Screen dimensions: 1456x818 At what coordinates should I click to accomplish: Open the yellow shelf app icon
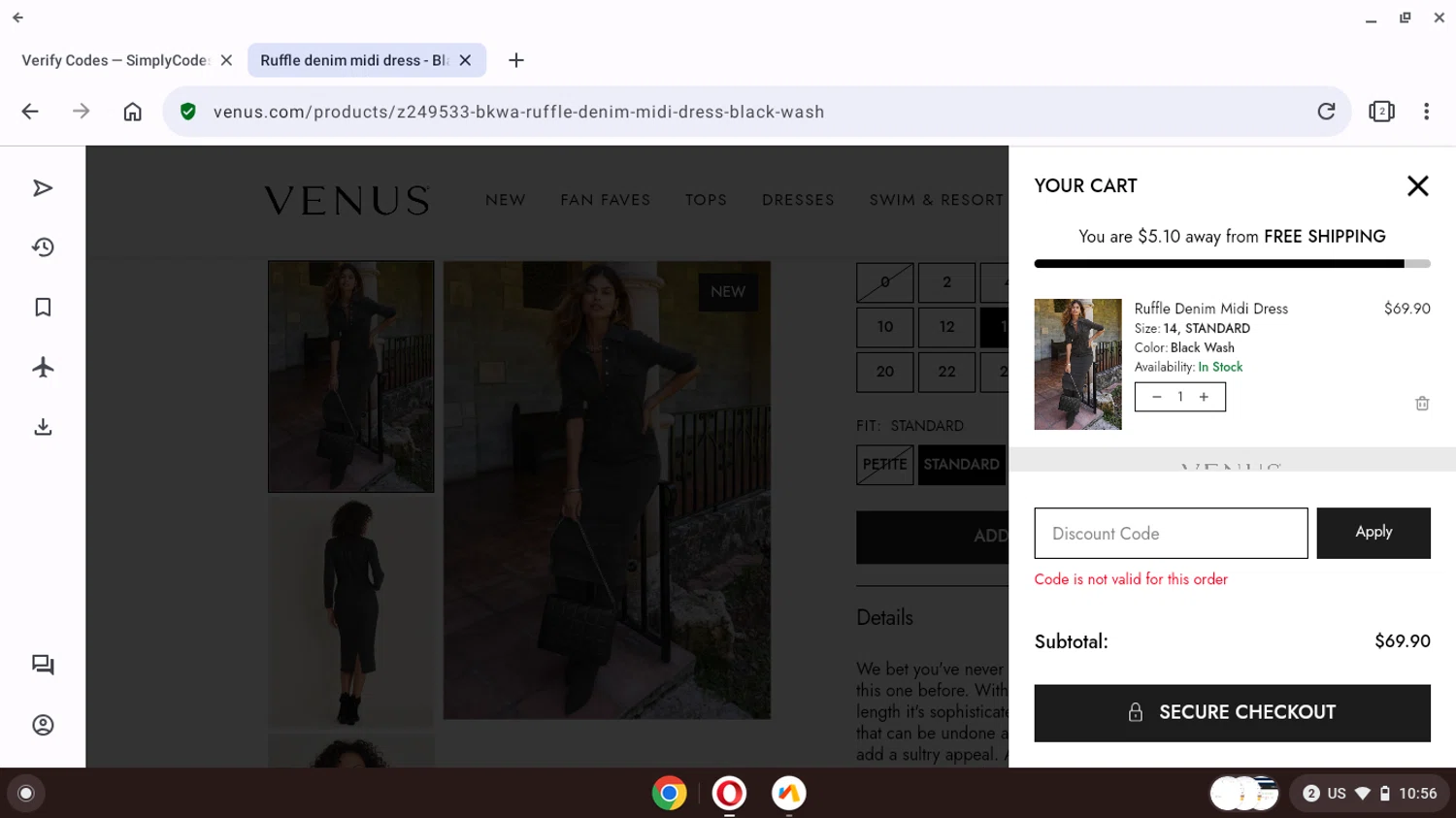tap(788, 793)
